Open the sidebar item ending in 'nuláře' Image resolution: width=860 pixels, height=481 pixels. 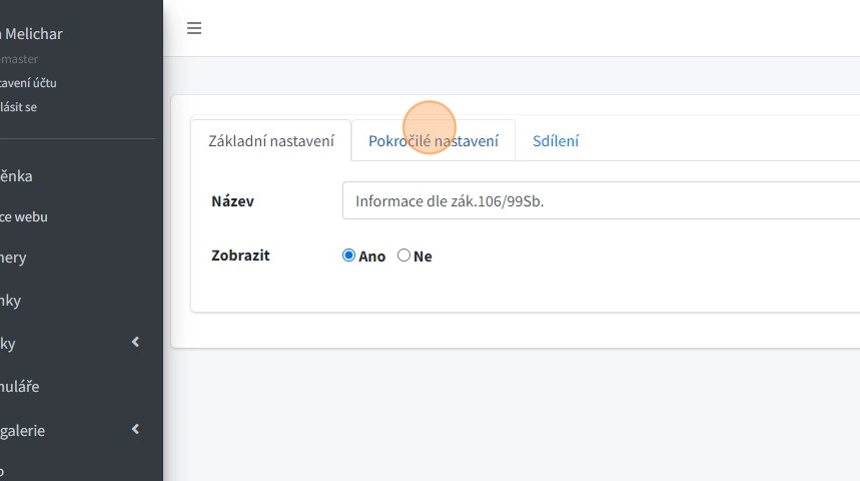20,386
